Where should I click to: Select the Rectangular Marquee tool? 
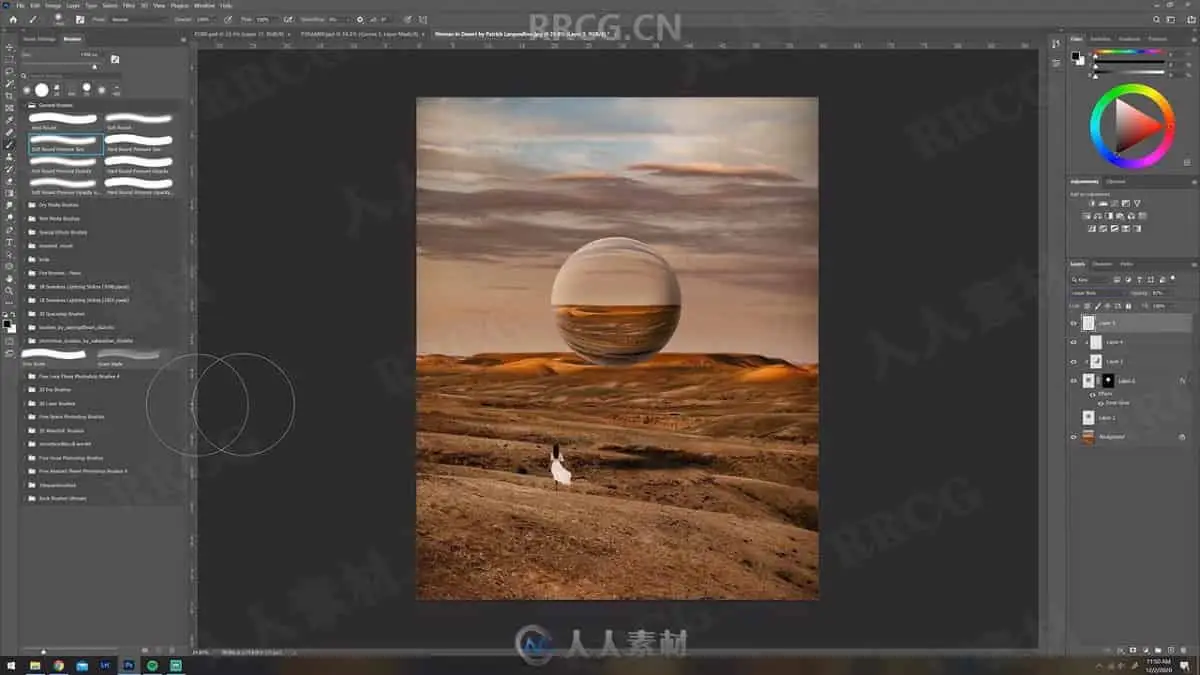coord(10,59)
